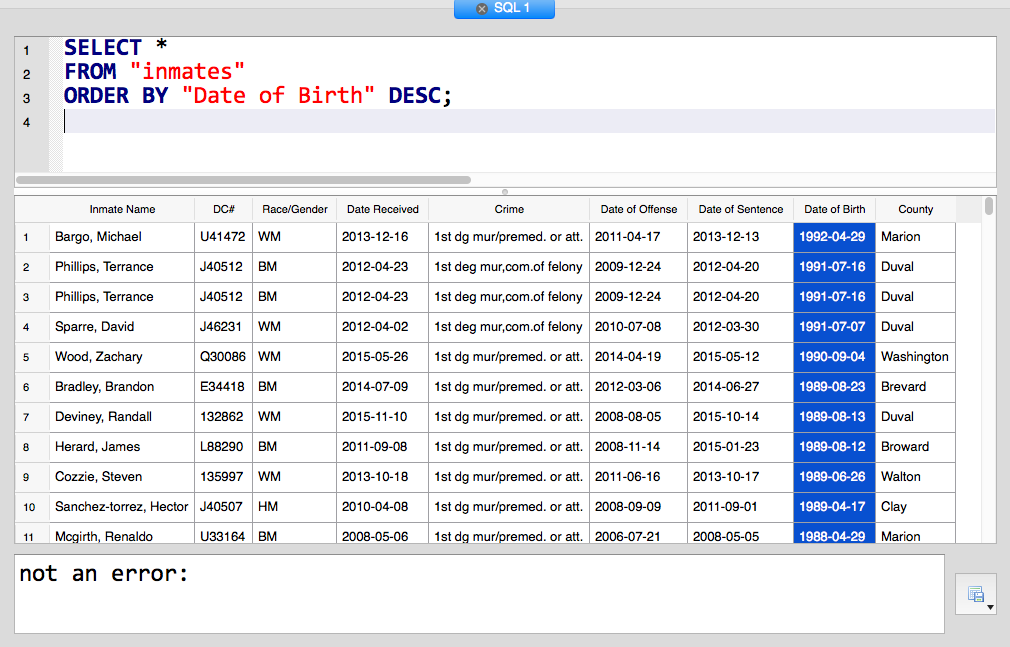Image resolution: width=1010 pixels, height=647 pixels.
Task: Click crime cell in Sparre, David row
Action: [509, 327]
